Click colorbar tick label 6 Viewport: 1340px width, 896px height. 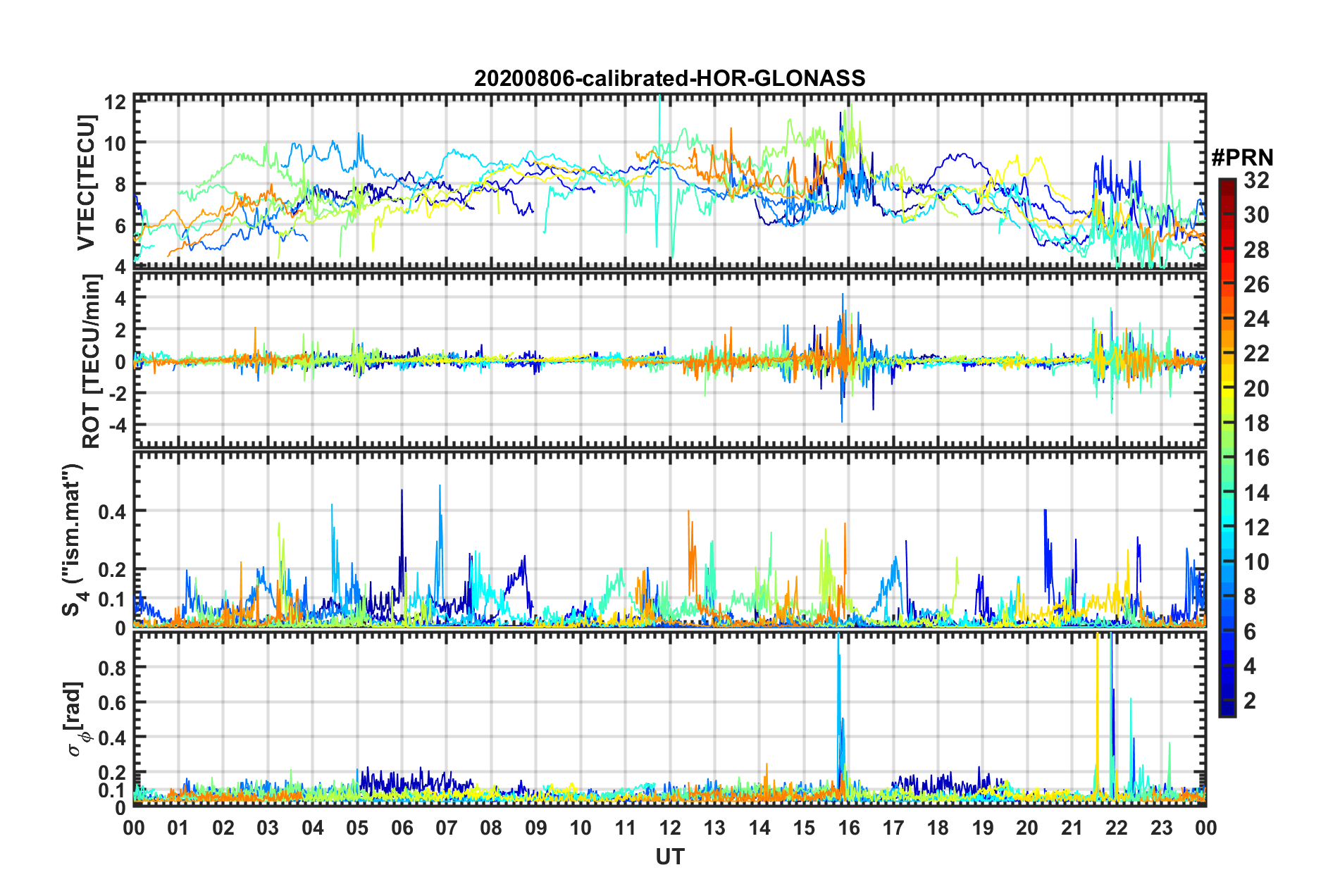(1250, 632)
